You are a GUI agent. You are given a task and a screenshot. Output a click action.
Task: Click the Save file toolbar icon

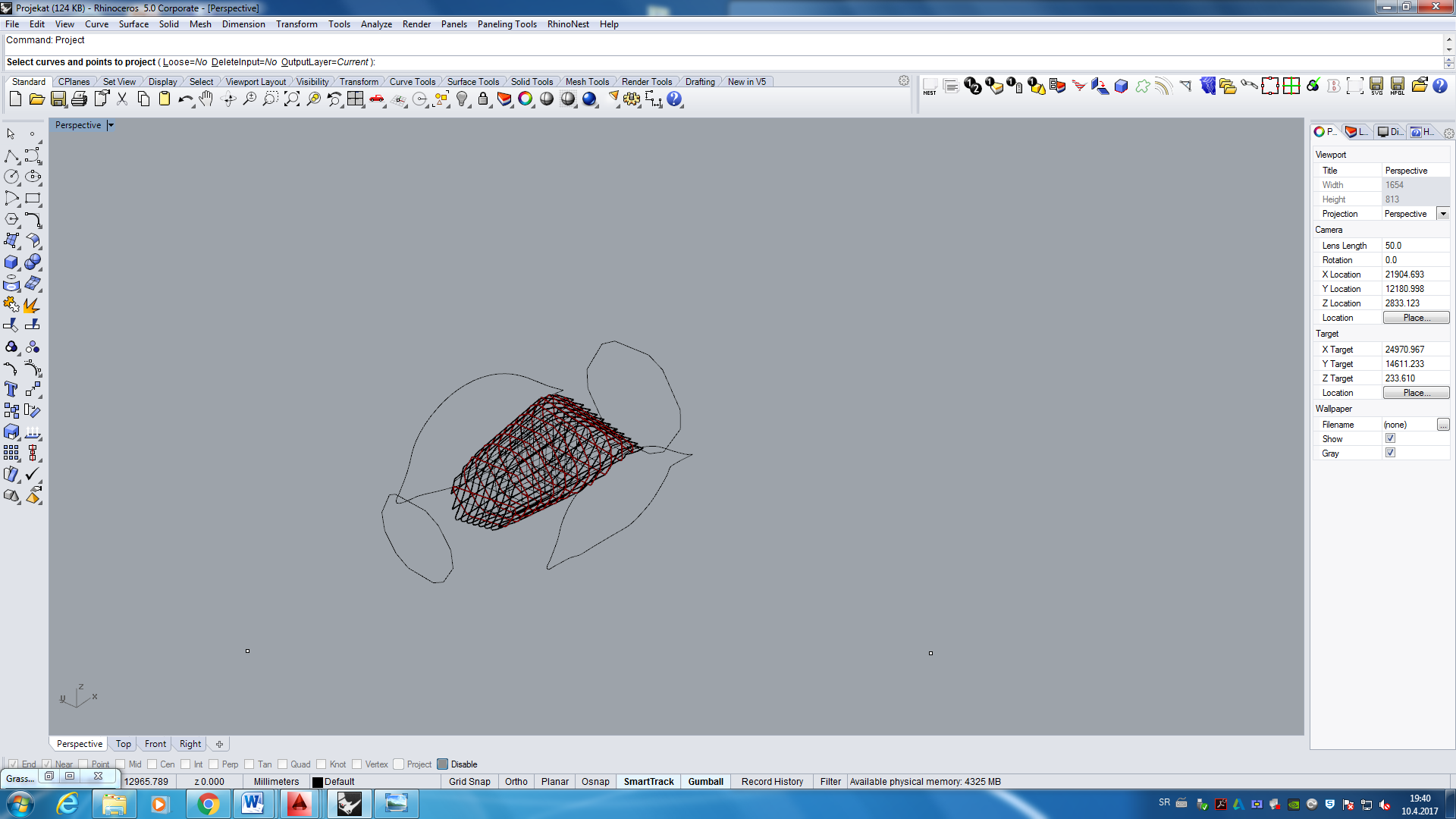pyautogui.click(x=58, y=99)
